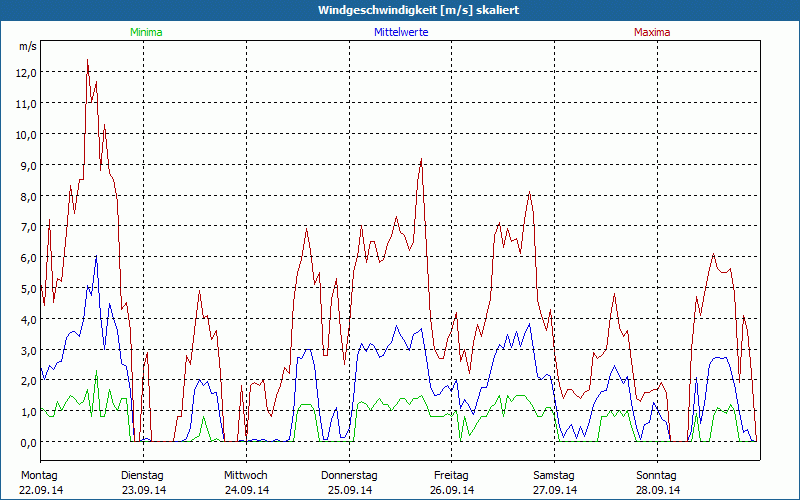Click the Sonntag day label
800x500 pixels.
click(x=657, y=476)
